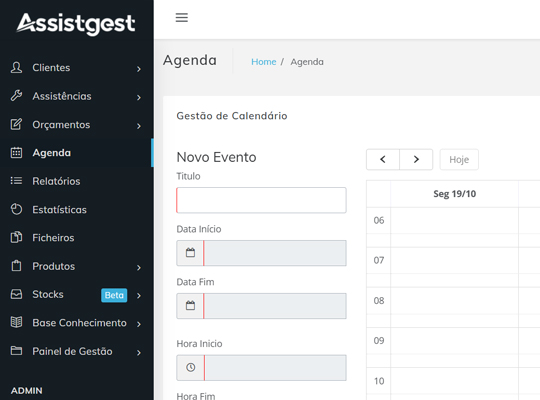Open the Ficheiros menu item
The image size is (540, 400).
[x=76, y=238]
